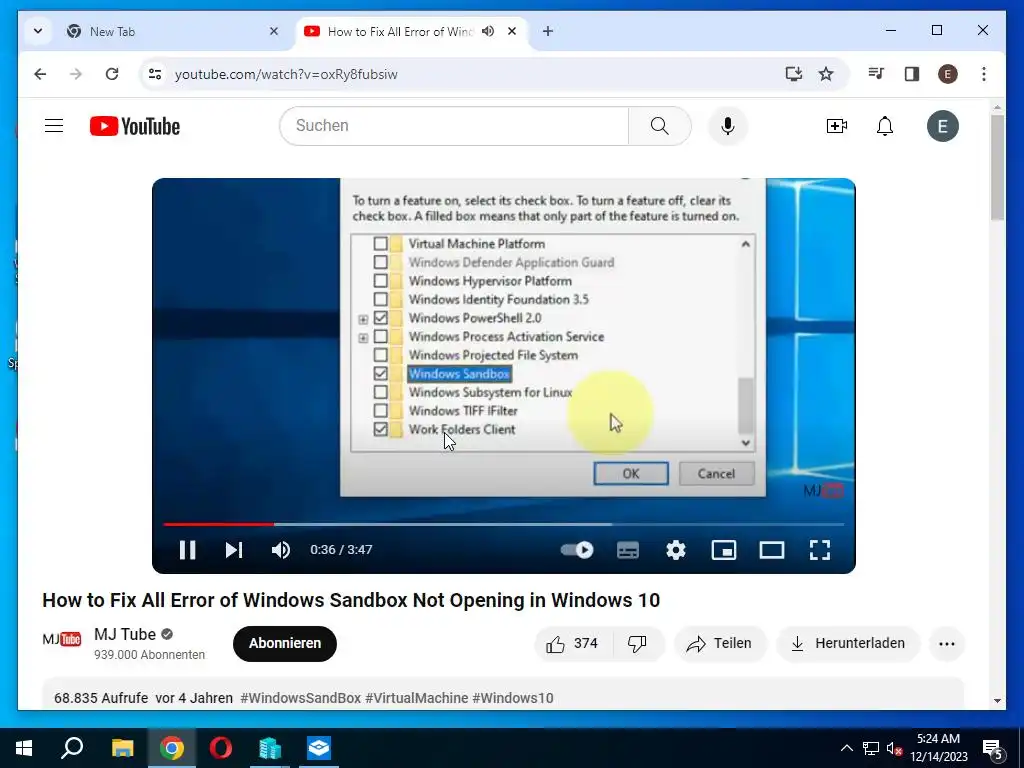Click the search magnifier button
Image resolution: width=1024 pixels, height=768 pixels.
click(x=660, y=125)
